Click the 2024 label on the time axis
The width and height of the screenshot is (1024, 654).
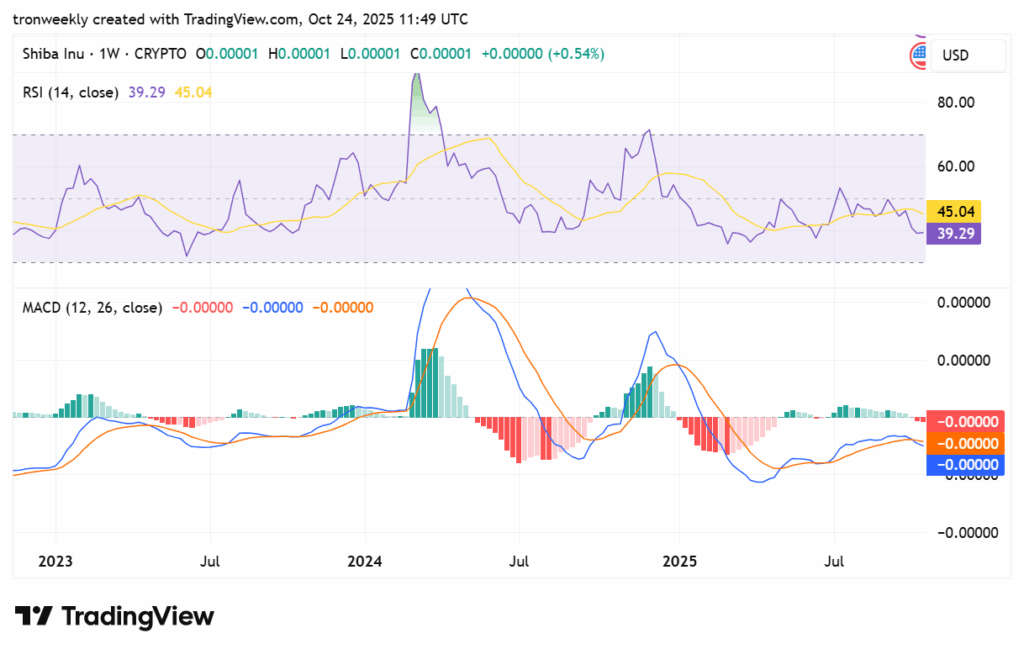point(365,562)
